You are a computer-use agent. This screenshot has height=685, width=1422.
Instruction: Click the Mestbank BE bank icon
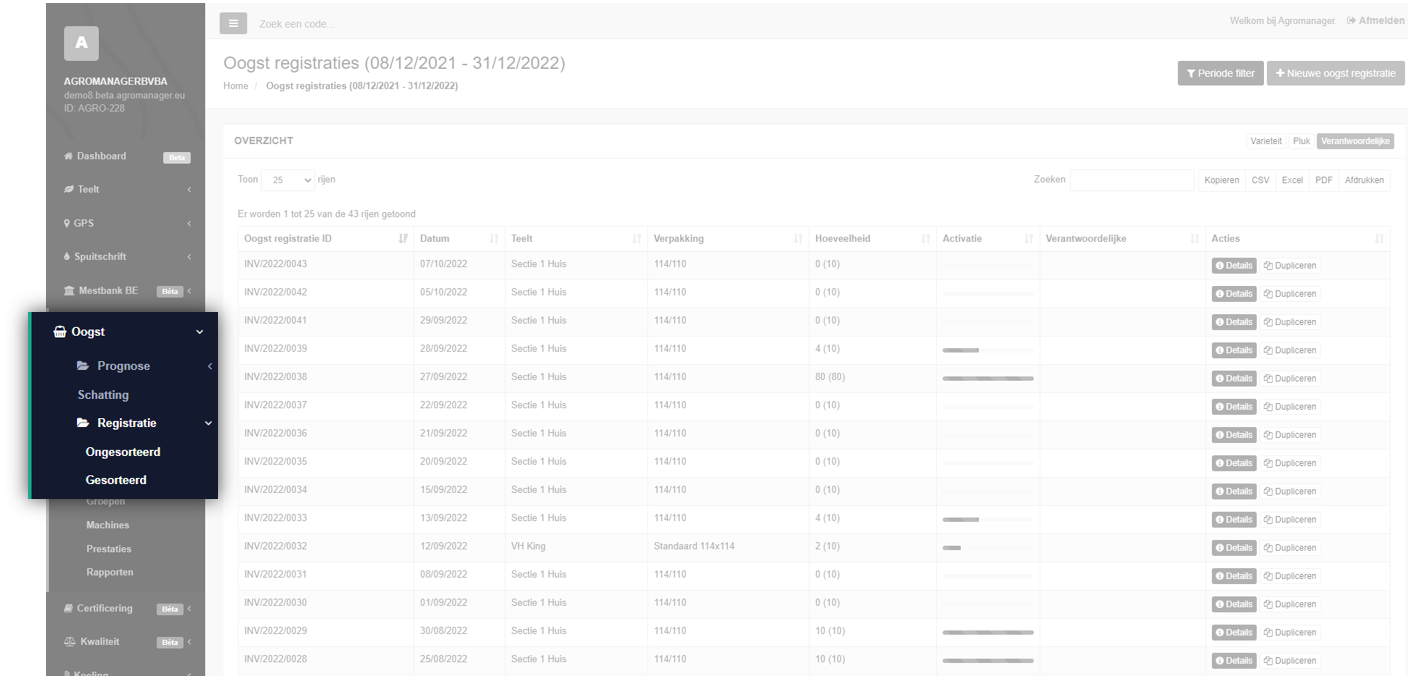click(69, 291)
